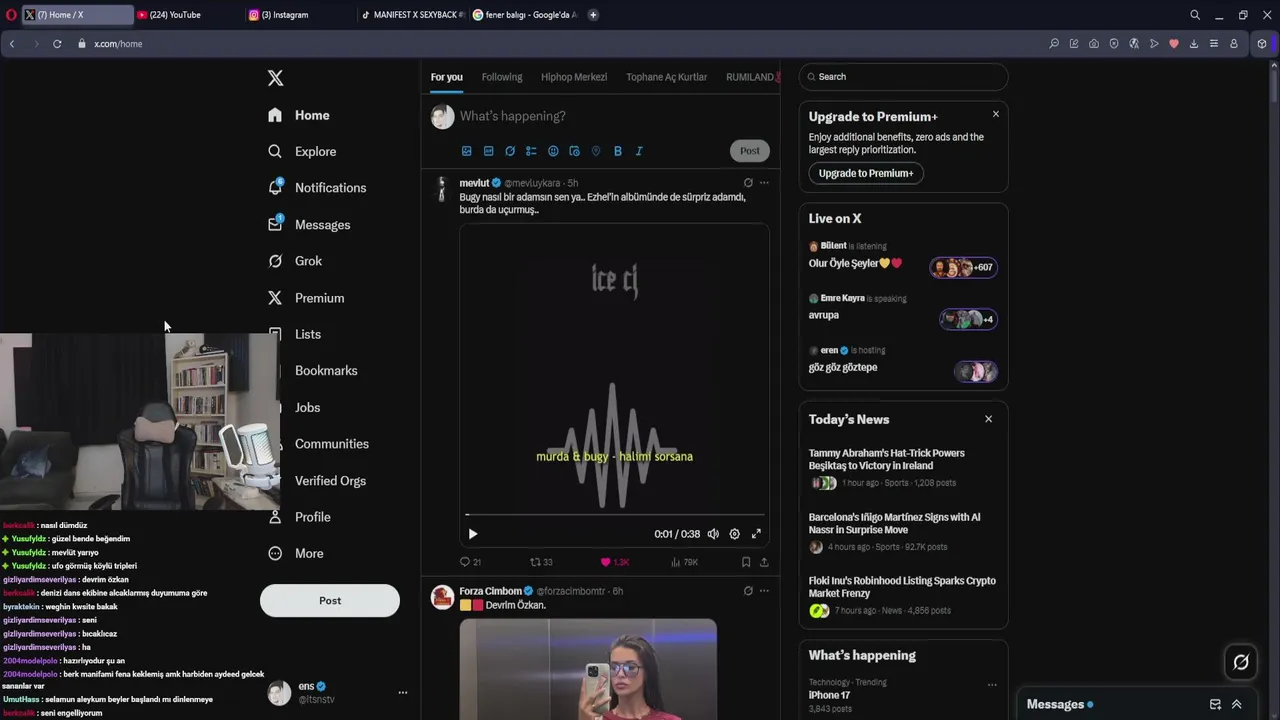
Task: Open options for the iPhone 17 trend
Action: click(992, 685)
